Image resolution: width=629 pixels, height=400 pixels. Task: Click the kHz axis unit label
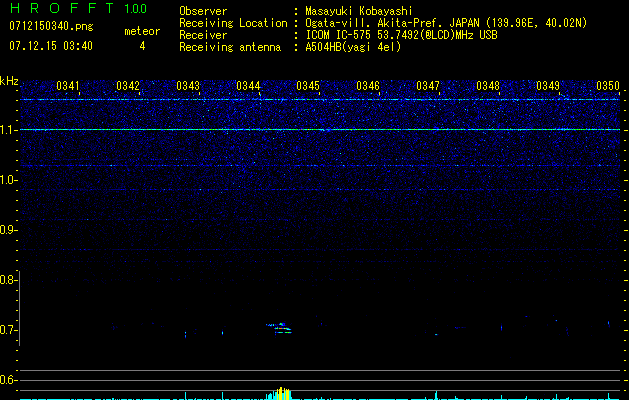tap(9, 81)
